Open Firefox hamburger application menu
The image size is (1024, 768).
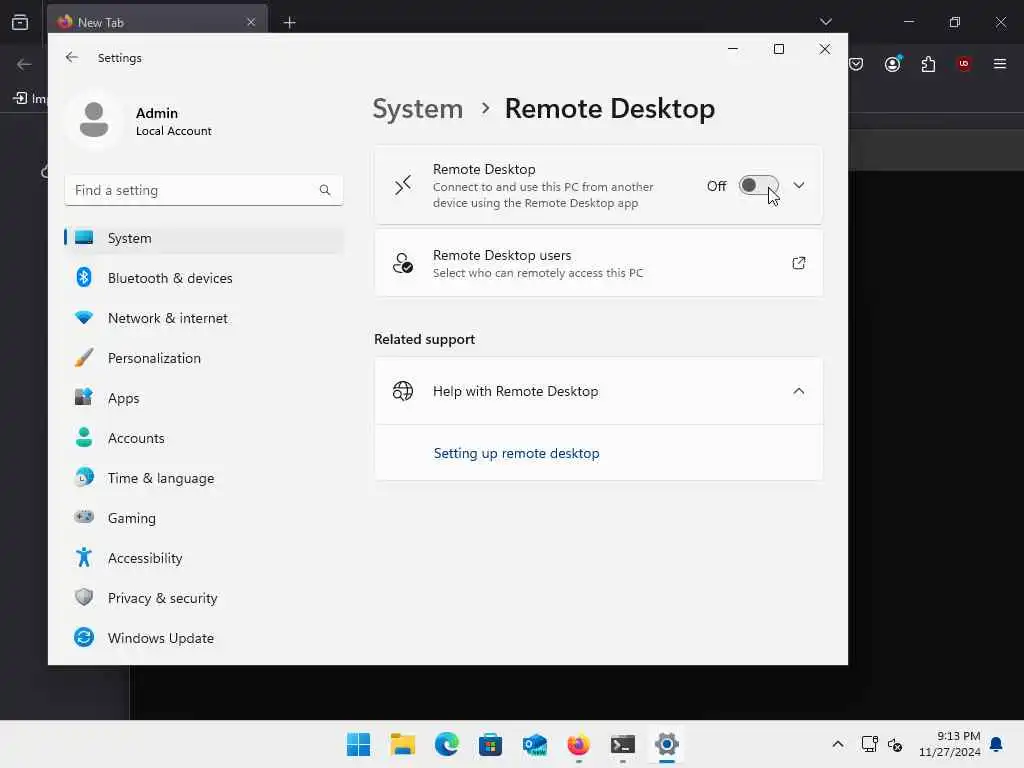tap(999, 63)
